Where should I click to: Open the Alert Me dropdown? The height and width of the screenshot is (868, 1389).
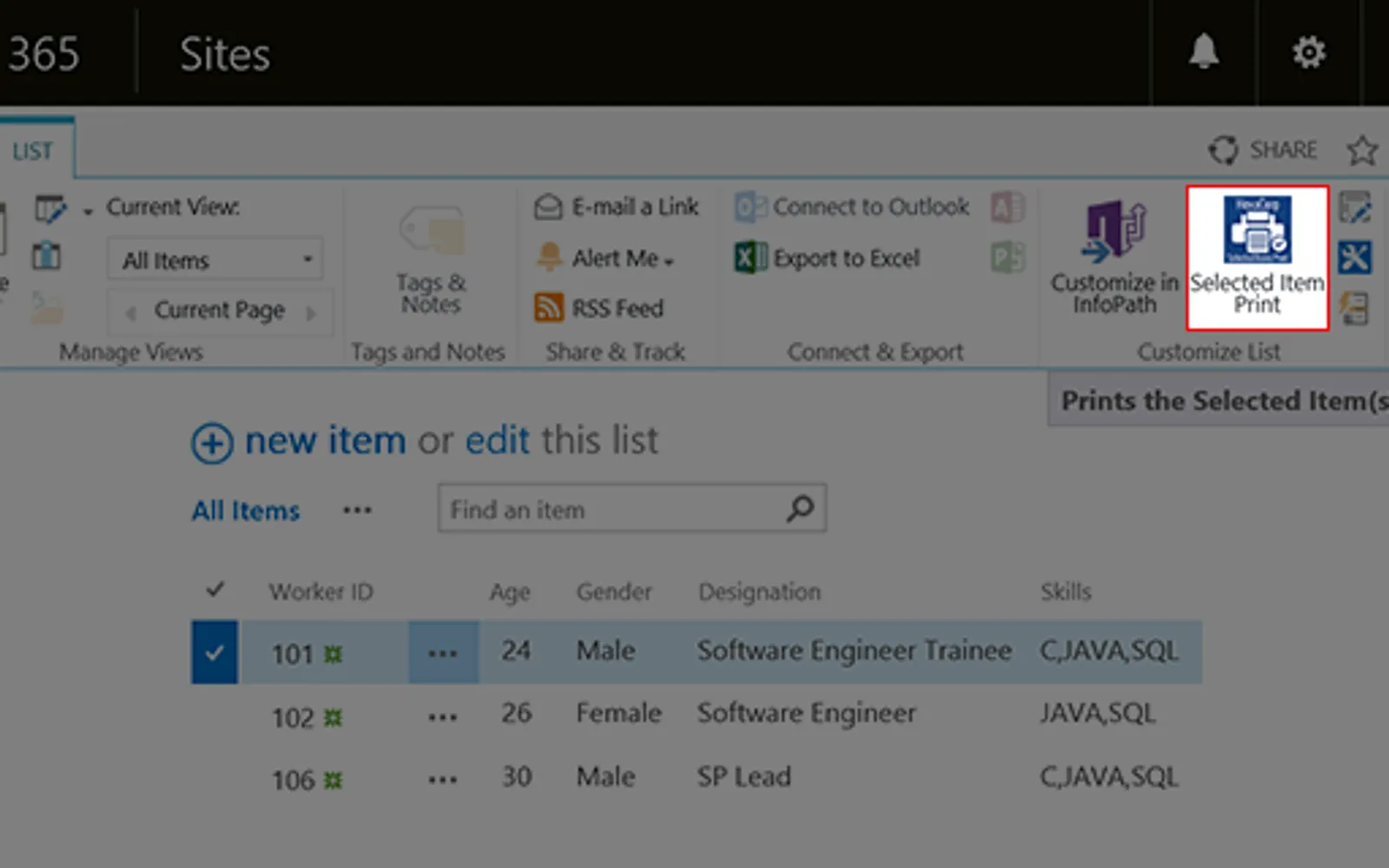(605, 258)
